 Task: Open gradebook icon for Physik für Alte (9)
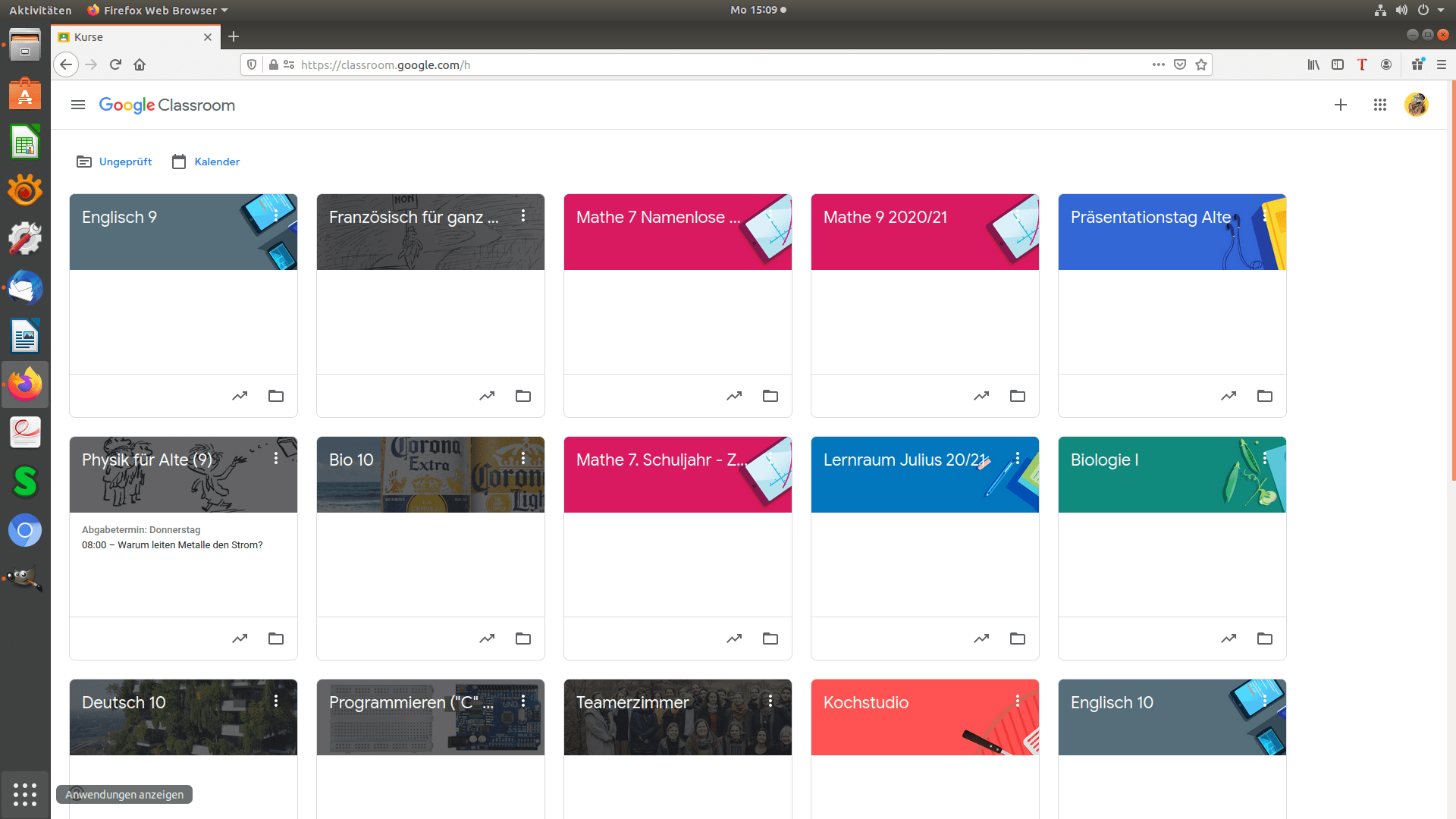pos(240,639)
